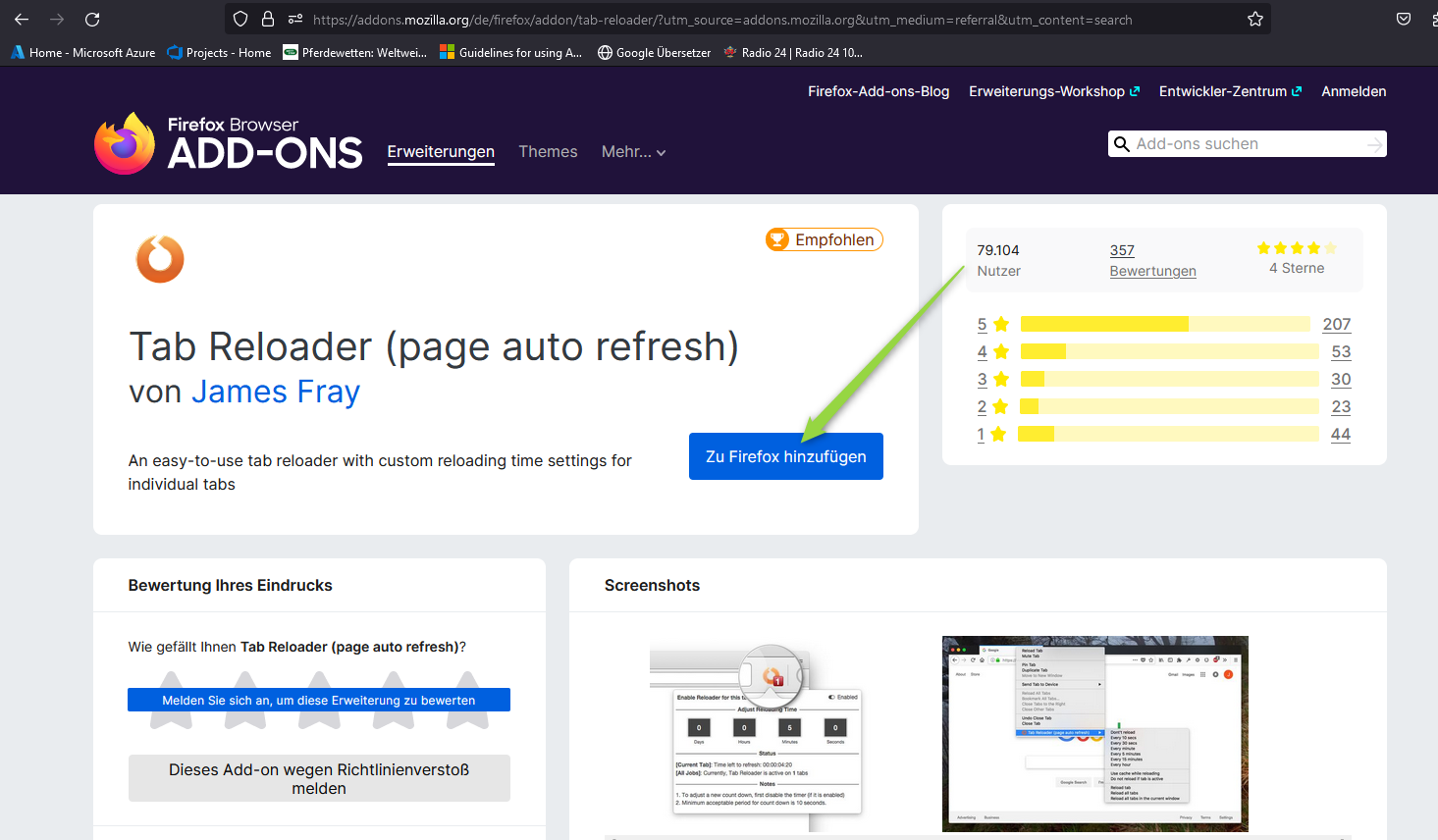Click the browser back arrow
This screenshot has width=1438, height=840.
[22, 20]
